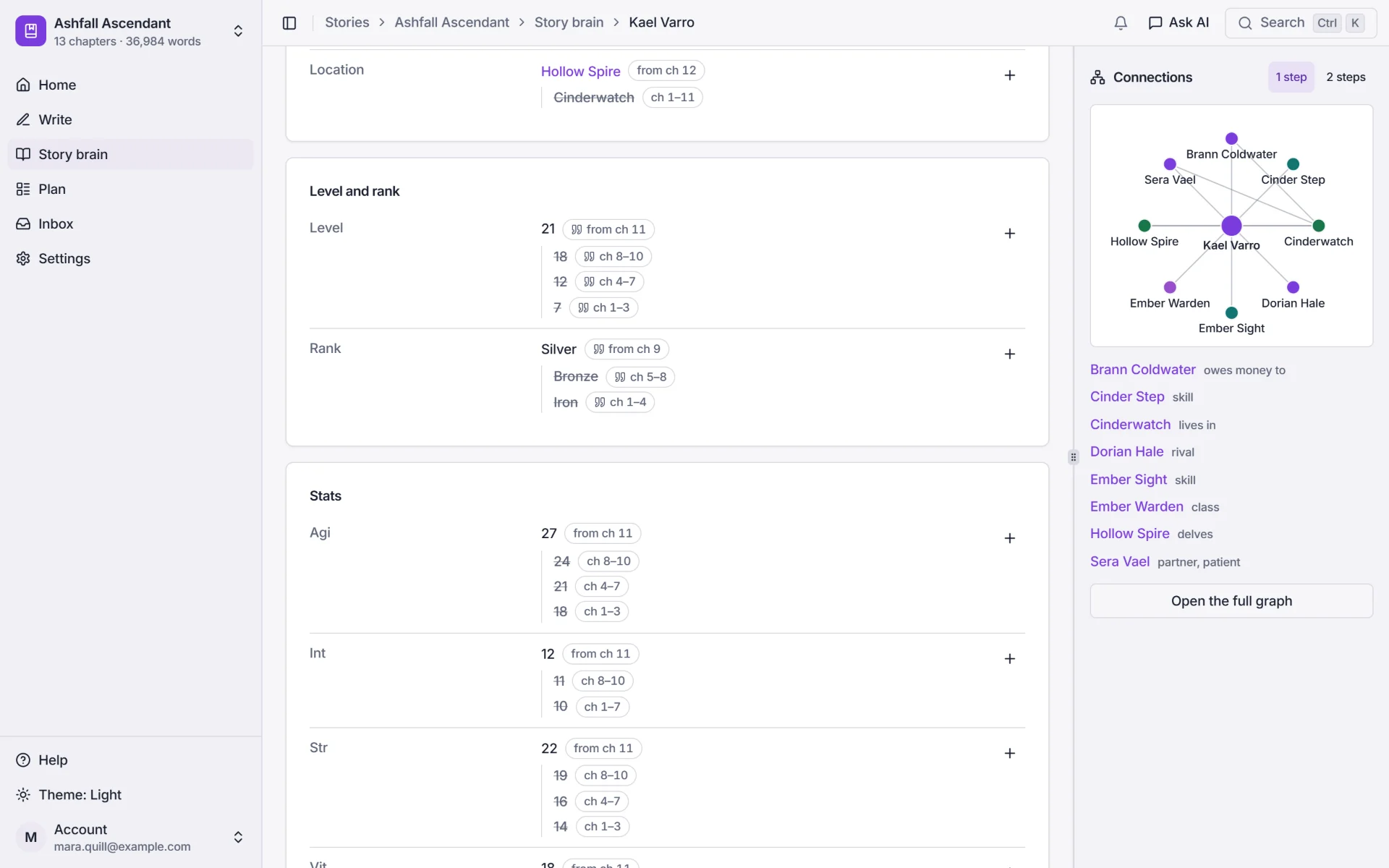Open Sera Vael connection link
This screenshot has height=868, width=1389.
1120,561
